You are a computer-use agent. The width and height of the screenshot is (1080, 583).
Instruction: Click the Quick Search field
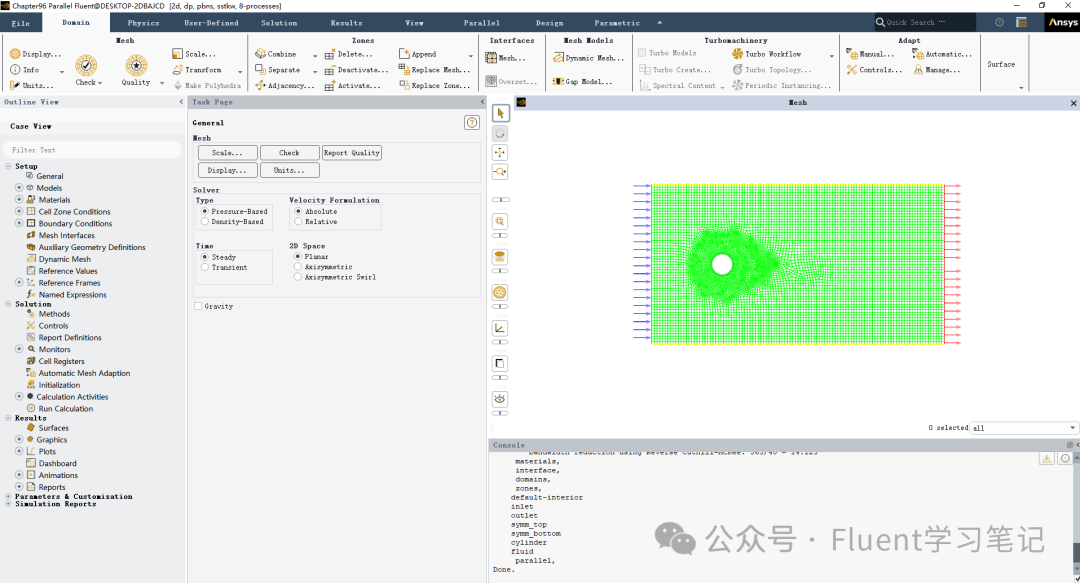(924, 23)
